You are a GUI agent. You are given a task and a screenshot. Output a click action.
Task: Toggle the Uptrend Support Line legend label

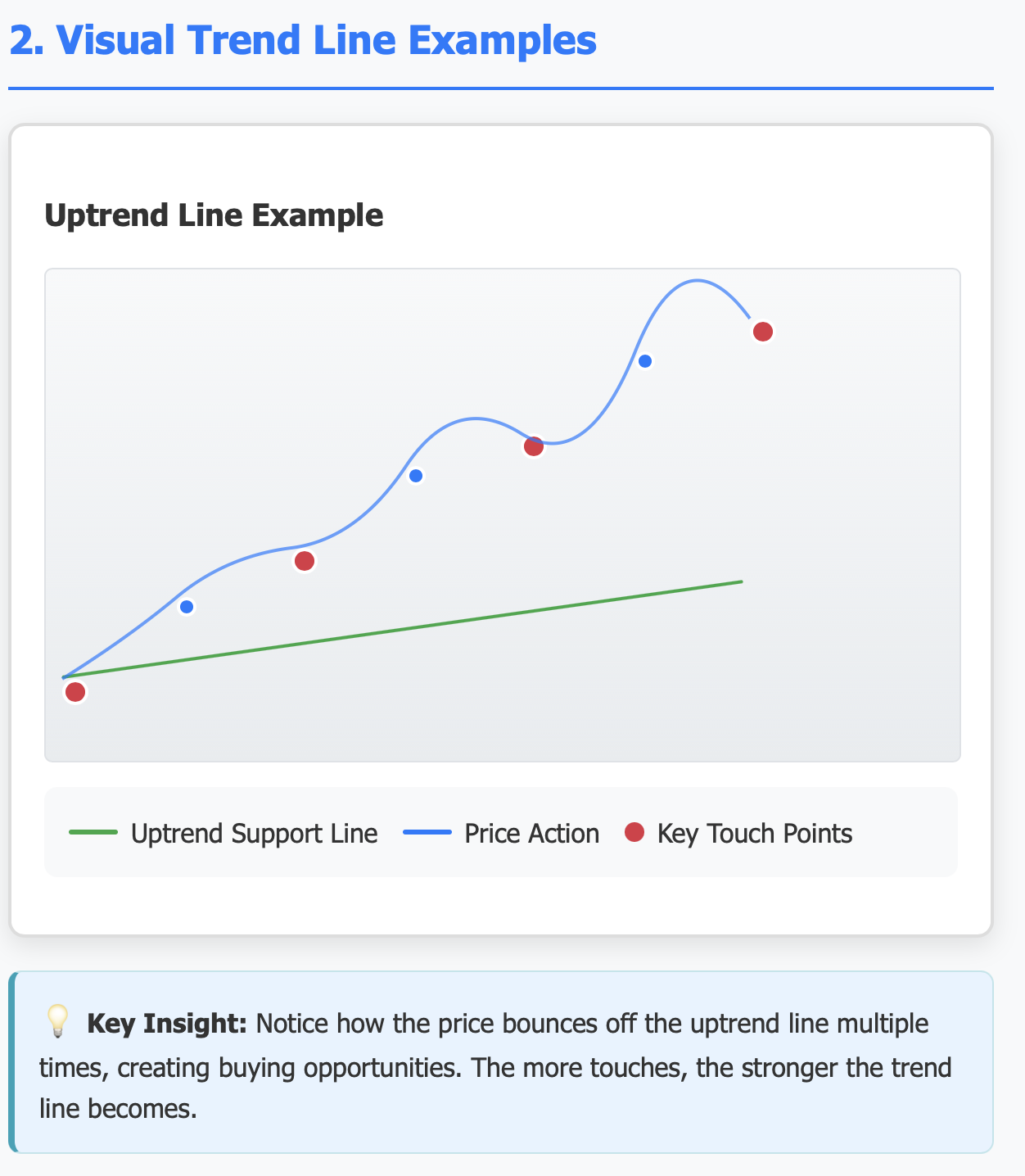(255, 834)
